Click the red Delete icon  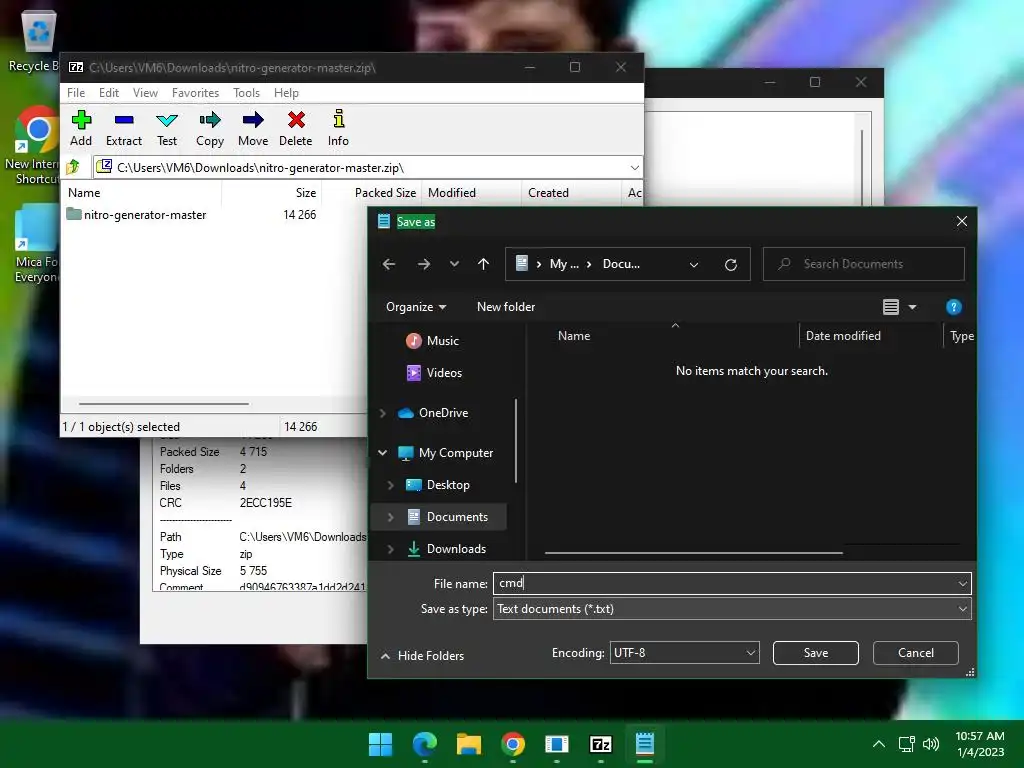(296, 120)
